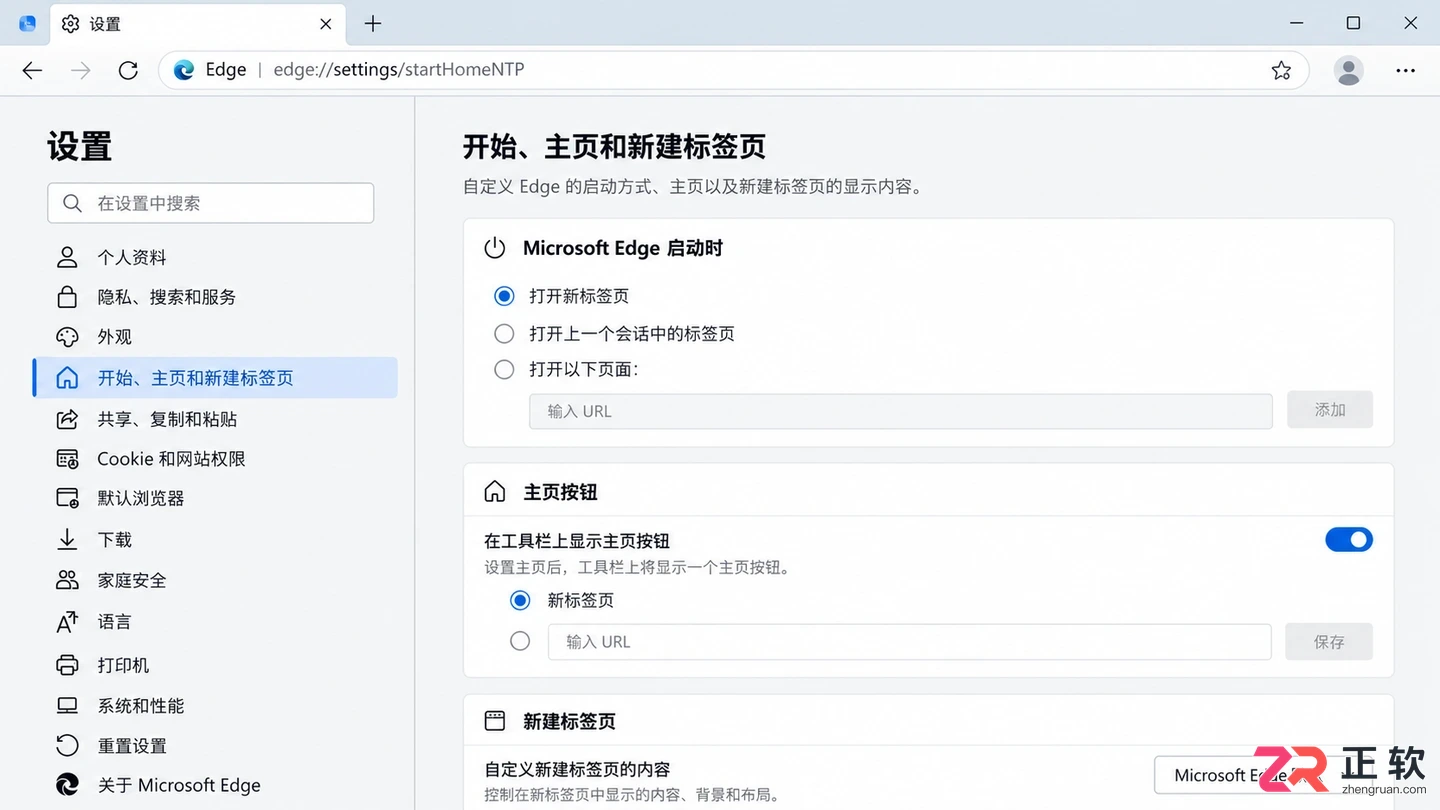Open the Settings and more menu (three dots)
The height and width of the screenshot is (810, 1440).
1405,70
